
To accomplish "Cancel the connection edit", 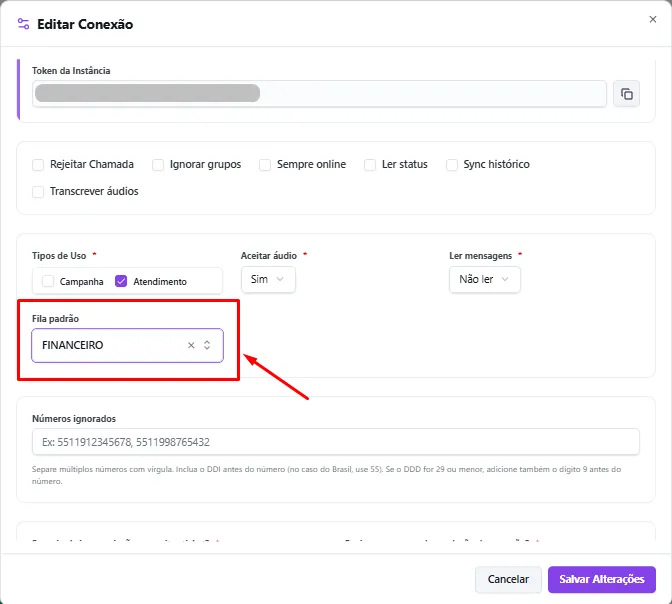I will (508, 579).
